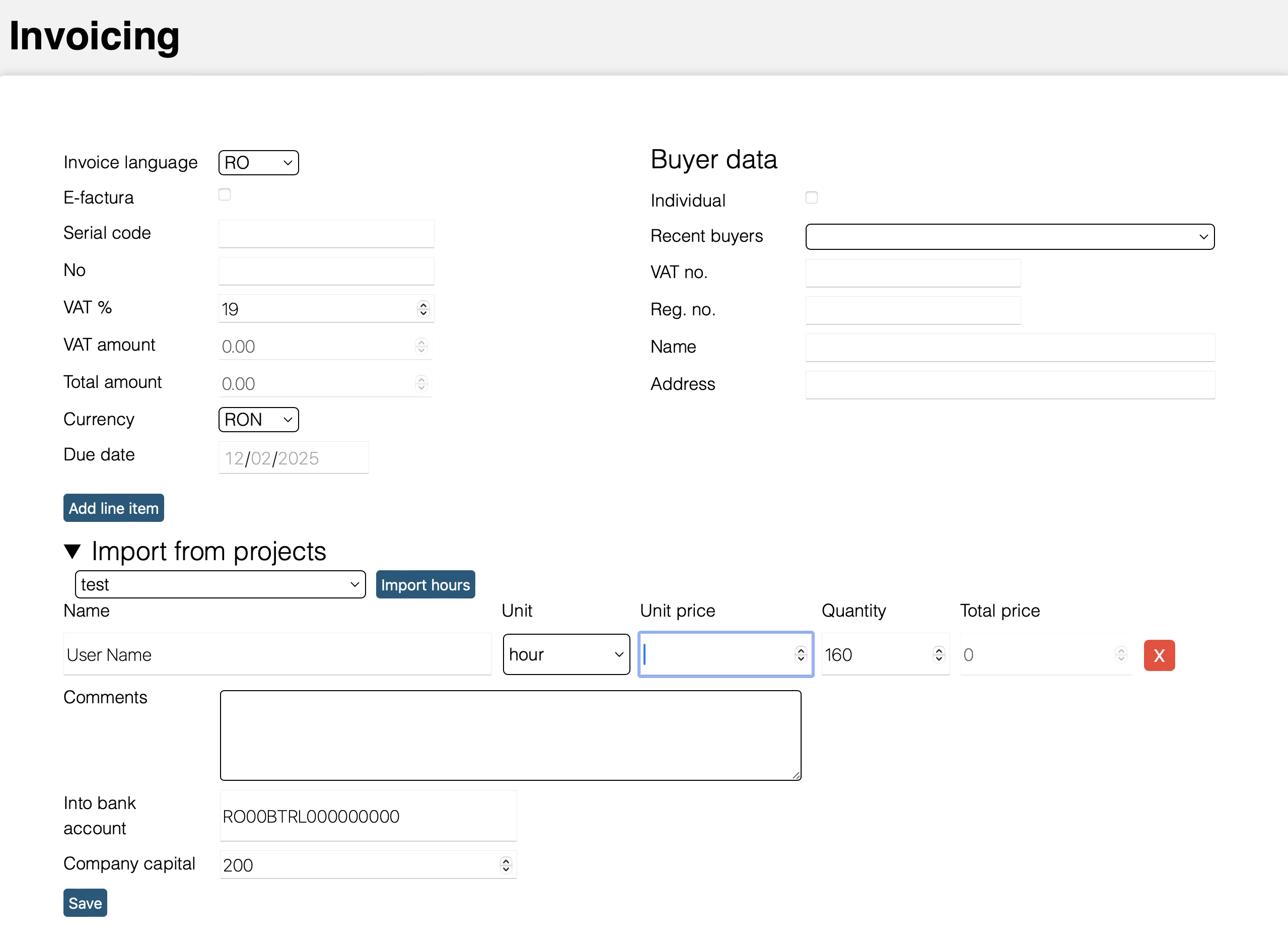Click the buyer Address field
Viewport: 1288px width, 939px height.
coord(1010,385)
